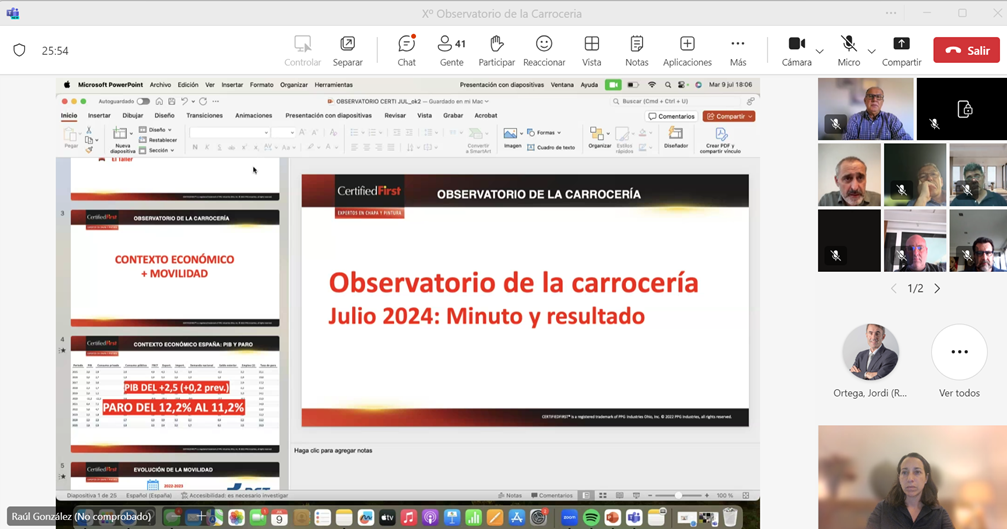Open the Reaccionar emoji menu
The height and width of the screenshot is (530, 1008).
(544, 50)
